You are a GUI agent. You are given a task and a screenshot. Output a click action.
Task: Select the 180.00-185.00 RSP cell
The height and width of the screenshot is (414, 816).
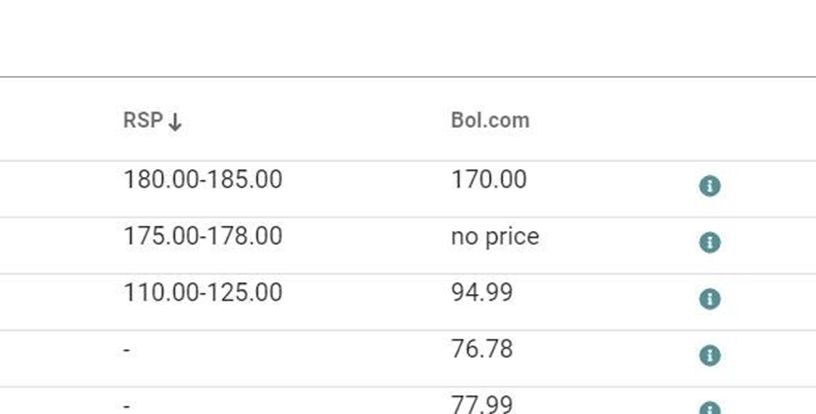(x=203, y=180)
